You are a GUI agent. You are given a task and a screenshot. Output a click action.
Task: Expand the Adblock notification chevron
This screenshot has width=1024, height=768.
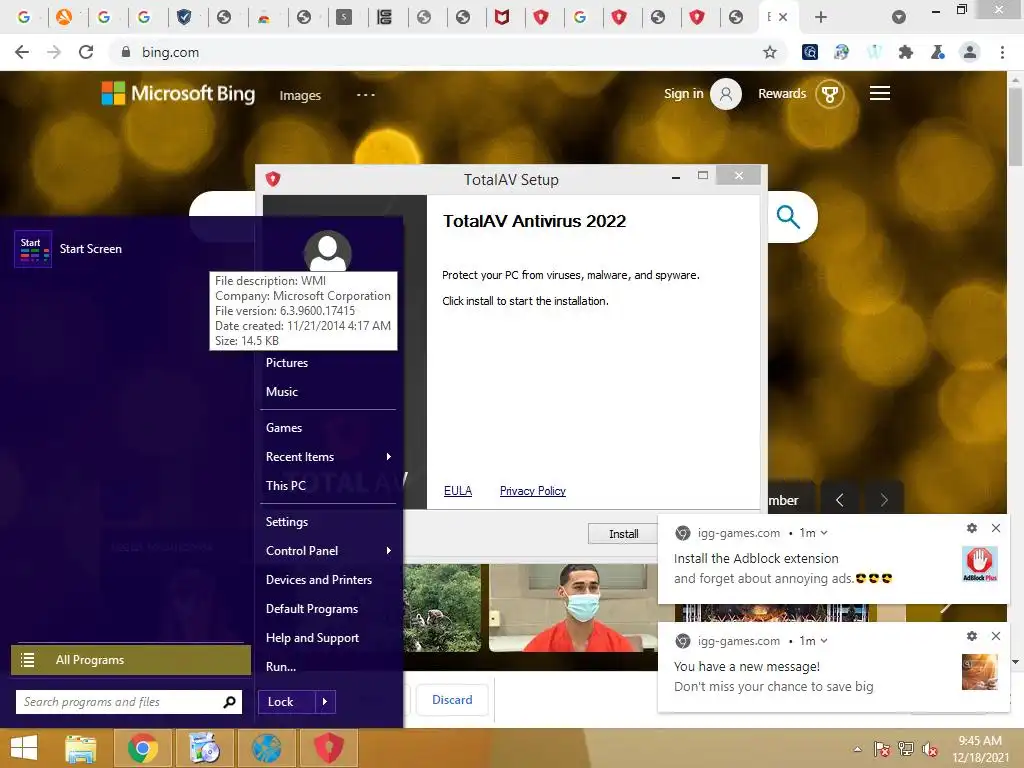824,533
